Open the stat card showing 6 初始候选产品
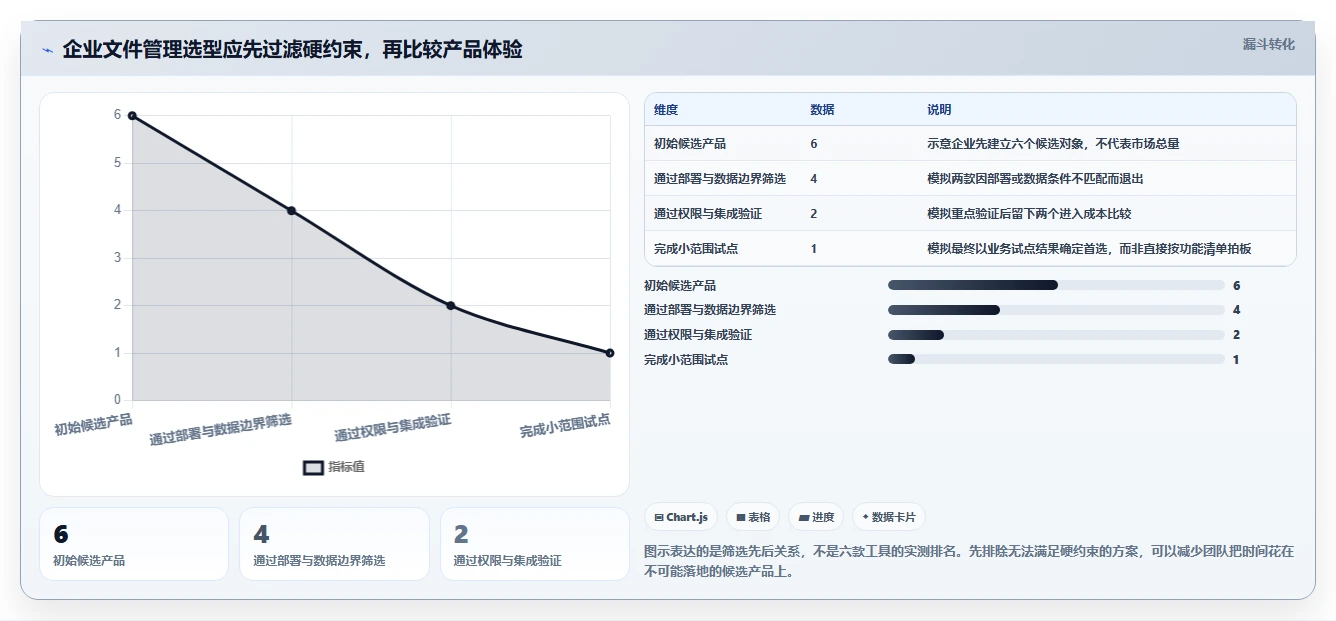This screenshot has width=1336, height=621. pyautogui.click(x=134, y=544)
